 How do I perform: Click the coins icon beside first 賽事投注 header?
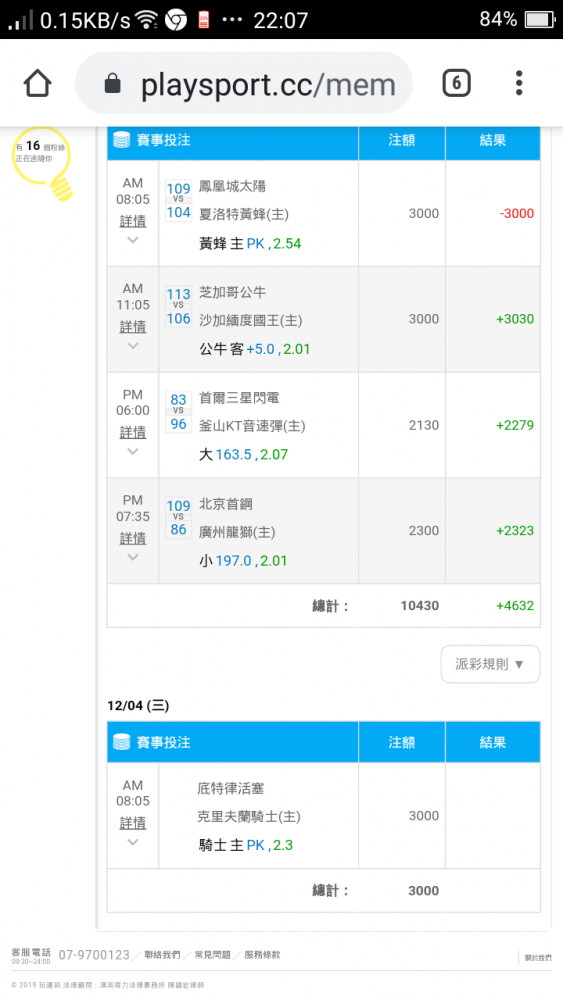pos(122,140)
